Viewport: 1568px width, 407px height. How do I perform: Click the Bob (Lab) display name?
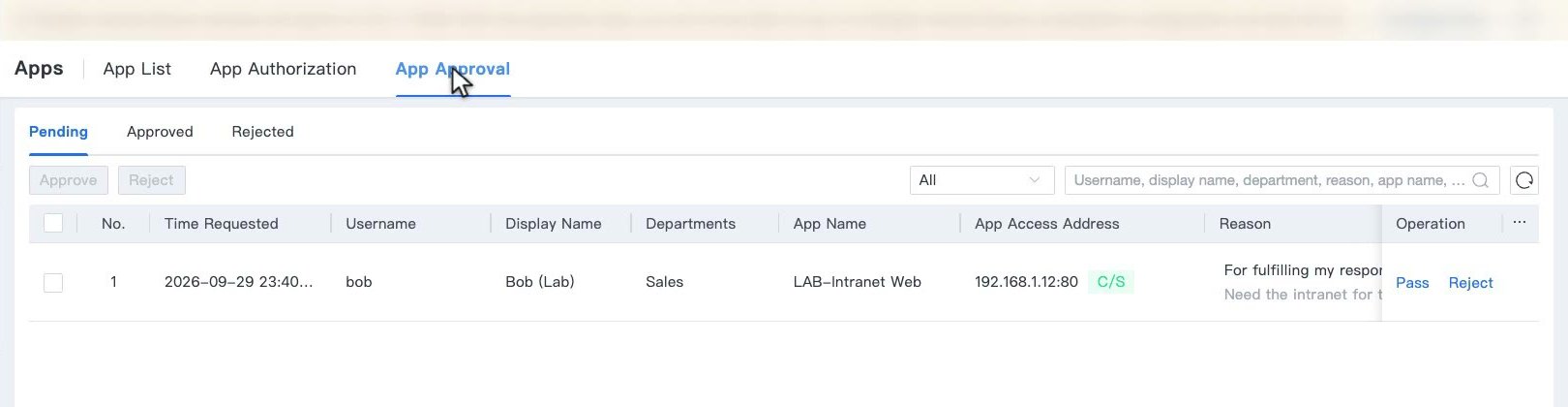[539, 282]
